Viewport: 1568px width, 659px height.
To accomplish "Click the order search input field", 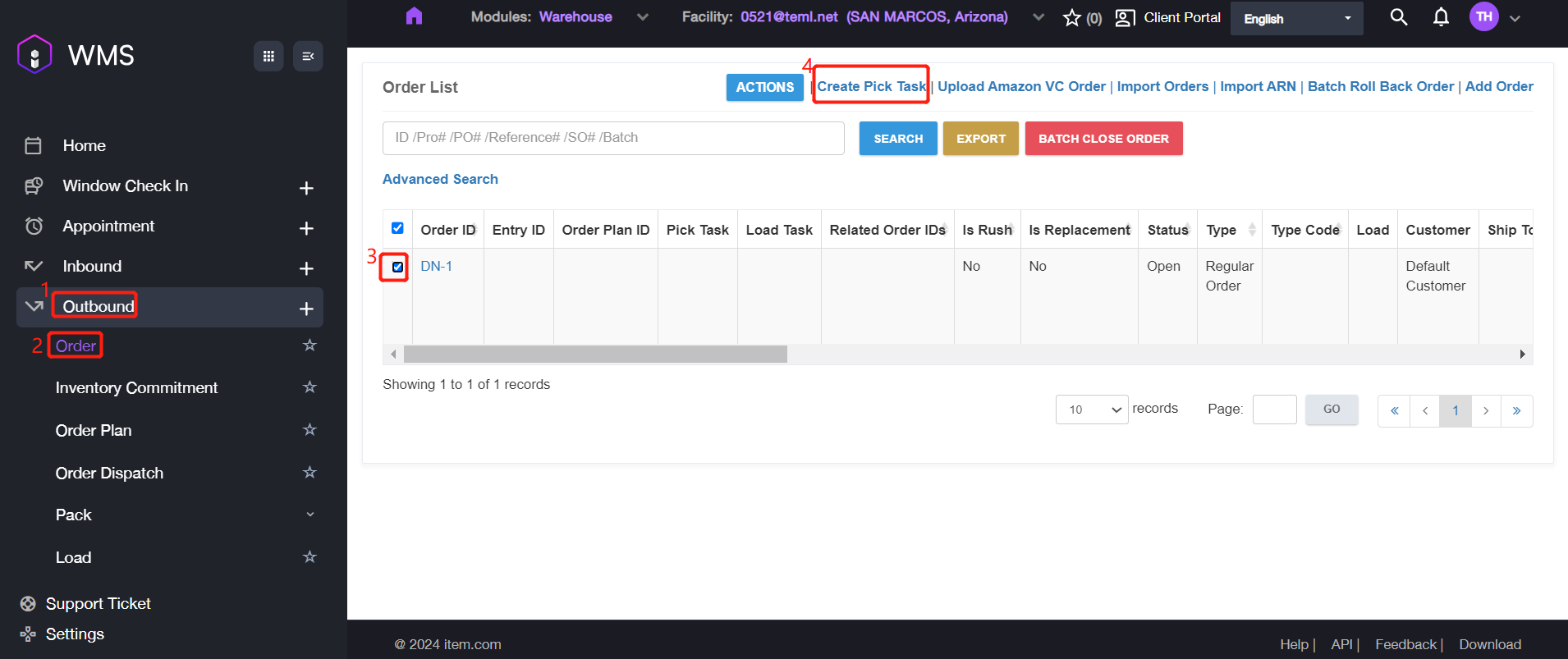I will pos(612,138).
